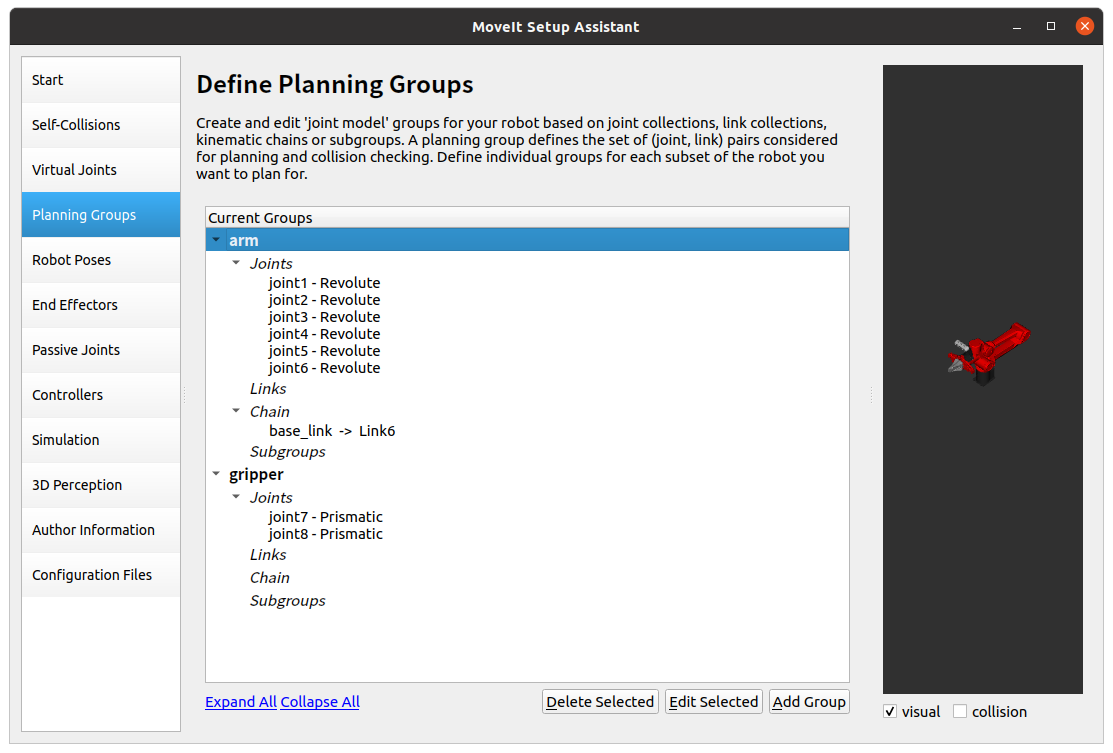Select Chain under gripper group
This screenshot has width=1113, height=753.
click(x=270, y=578)
